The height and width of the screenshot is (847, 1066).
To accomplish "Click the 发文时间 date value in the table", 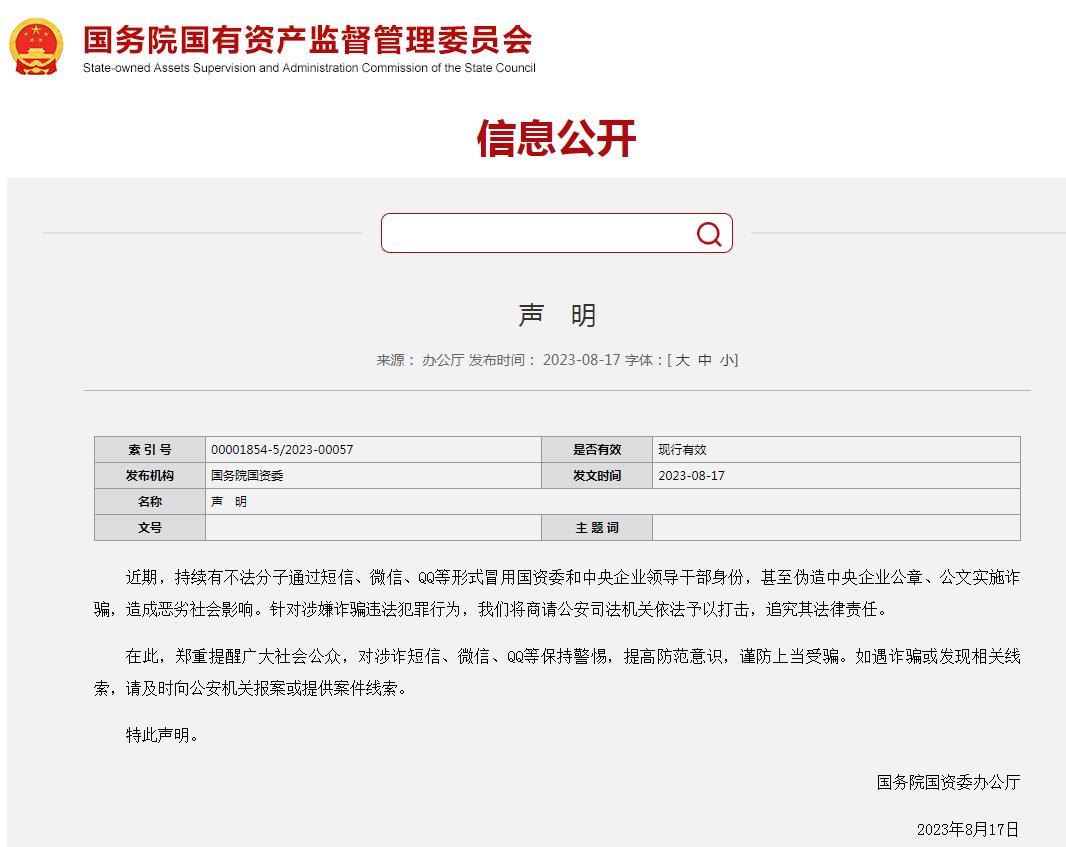I will pyautogui.click(x=691, y=476).
